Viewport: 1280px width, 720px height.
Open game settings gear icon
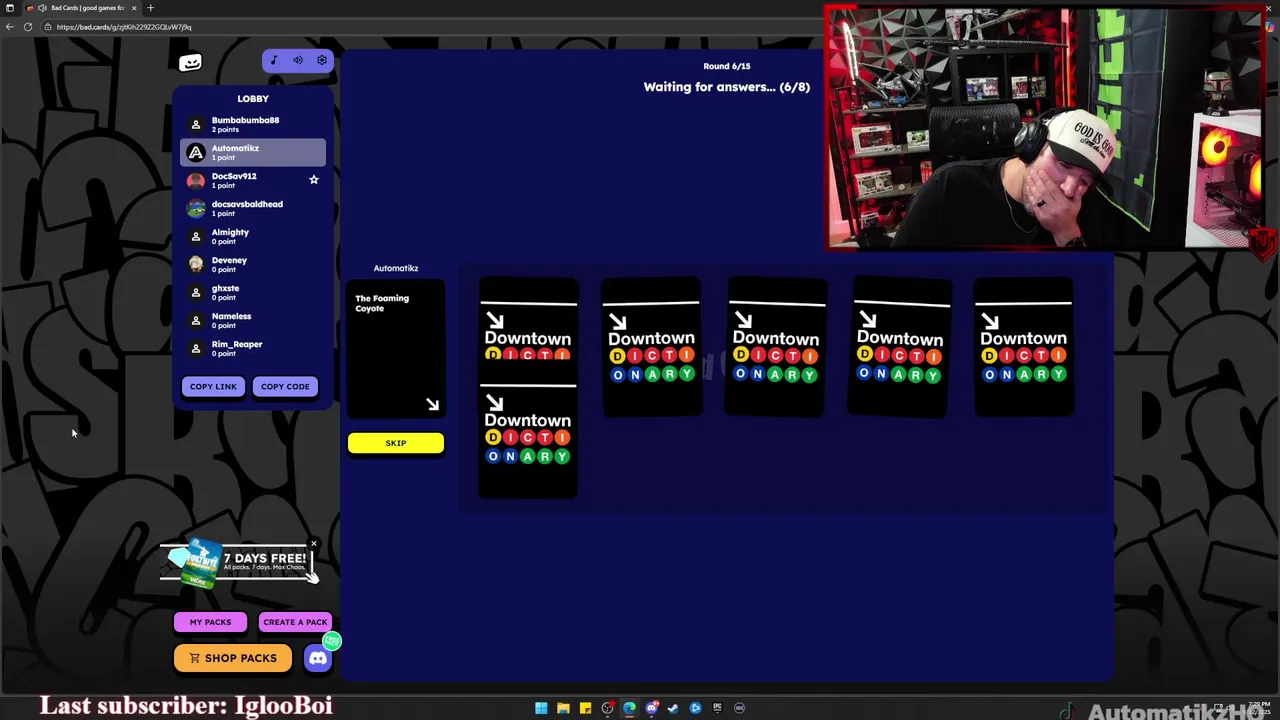321,60
